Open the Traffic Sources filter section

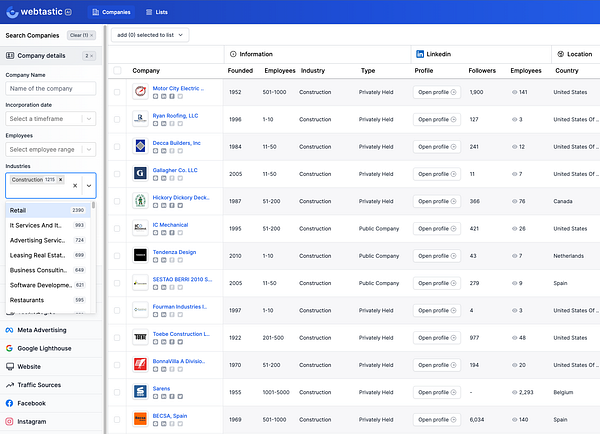pos(40,385)
